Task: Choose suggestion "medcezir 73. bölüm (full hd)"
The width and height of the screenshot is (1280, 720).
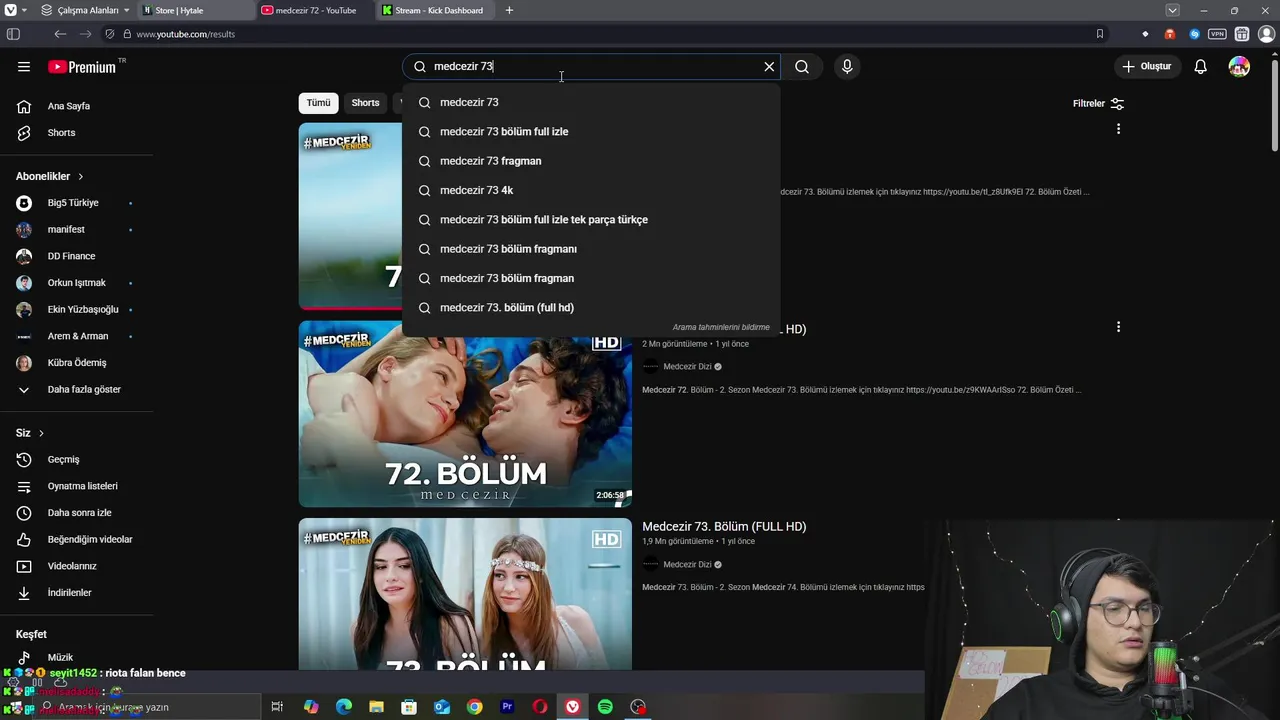Action: pyautogui.click(x=590, y=308)
